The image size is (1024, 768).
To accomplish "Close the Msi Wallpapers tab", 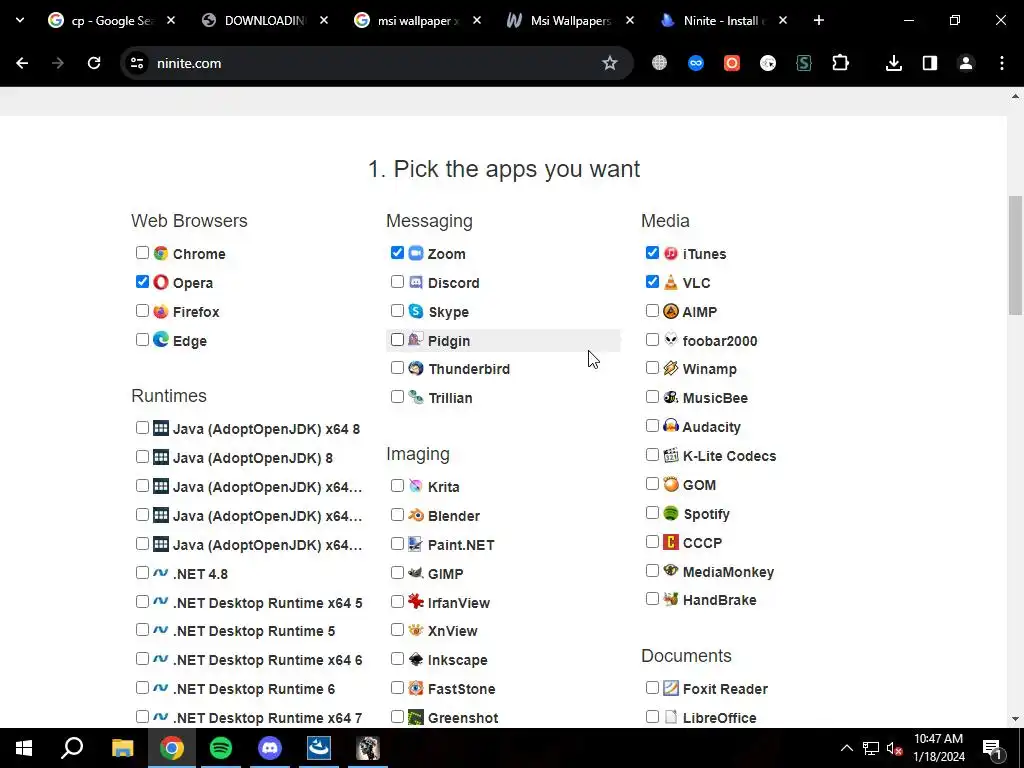I will click(x=630, y=20).
